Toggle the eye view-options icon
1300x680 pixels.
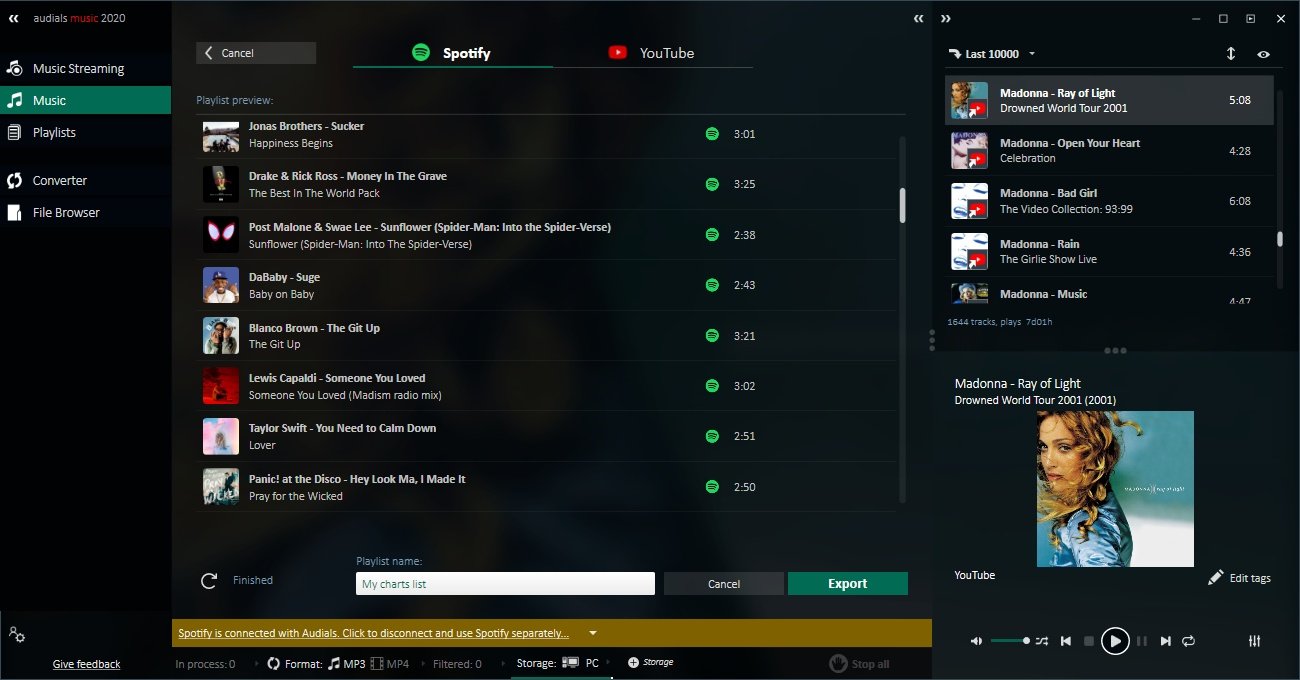(x=1263, y=54)
